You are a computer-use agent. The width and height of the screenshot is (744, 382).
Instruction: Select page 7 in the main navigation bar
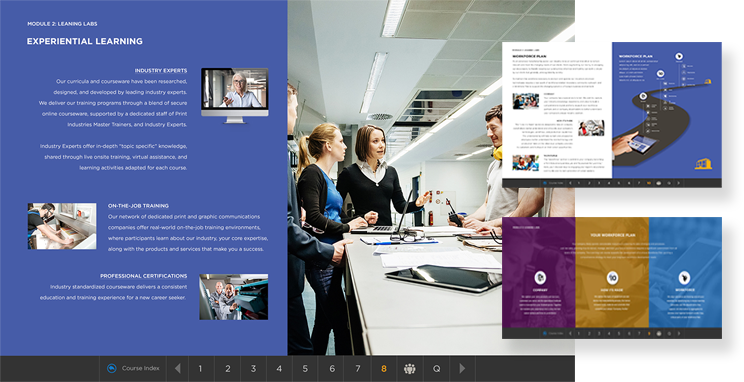[358, 369]
